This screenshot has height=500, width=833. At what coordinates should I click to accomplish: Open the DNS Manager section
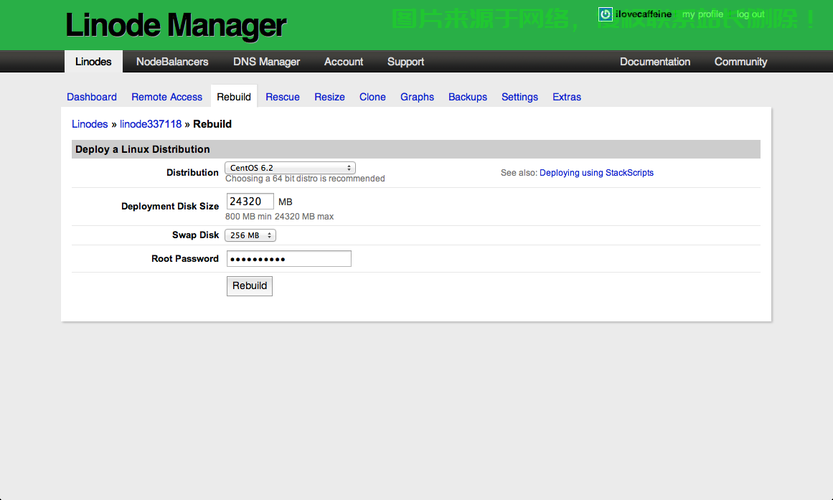click(x=267, y=62)
